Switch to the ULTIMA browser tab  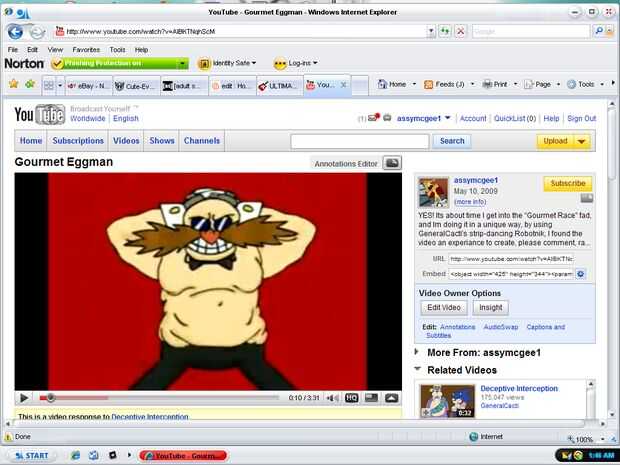pos(280,86)
